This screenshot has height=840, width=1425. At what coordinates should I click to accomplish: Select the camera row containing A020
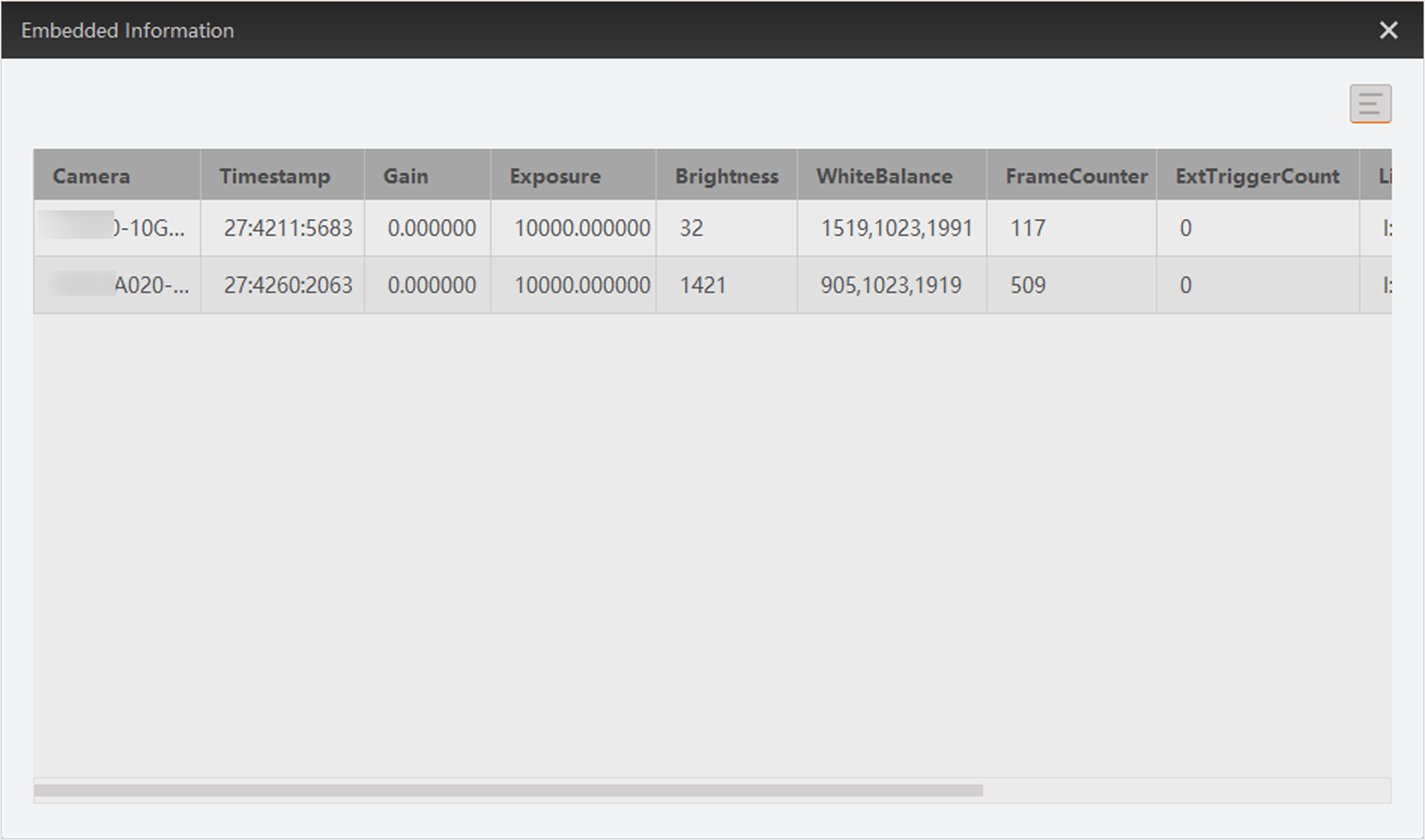pyautogui.click(x=150, y=285)
